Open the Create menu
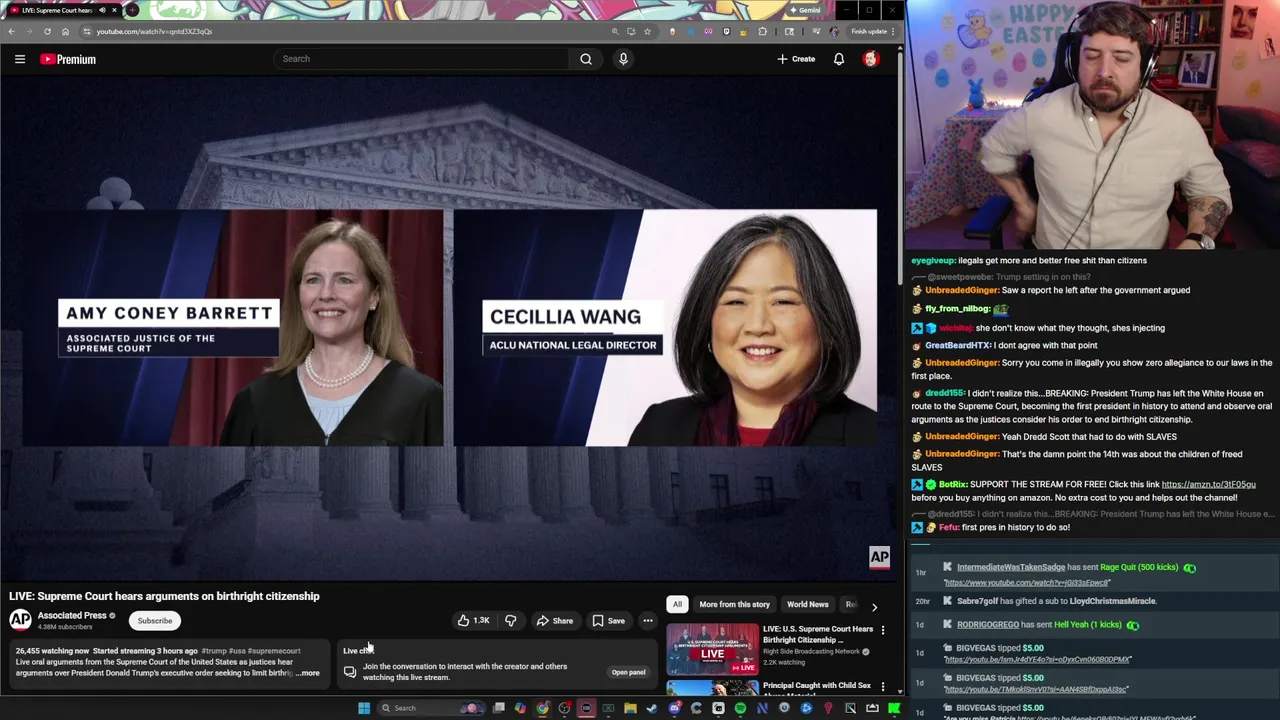The width and height of the screenshot is (1280, 720). click(797, 59)
